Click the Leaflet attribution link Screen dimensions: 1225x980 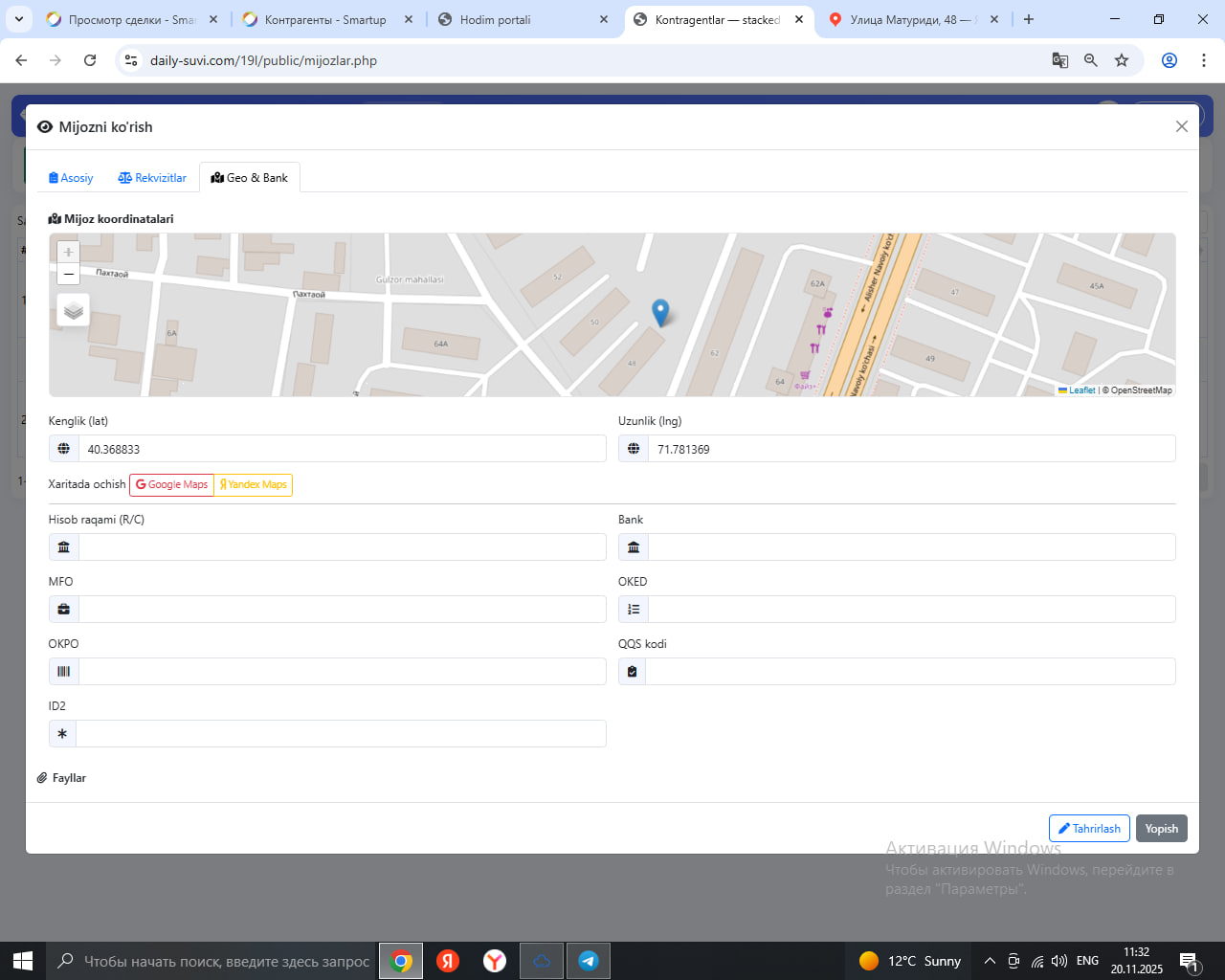point(1081,390)
